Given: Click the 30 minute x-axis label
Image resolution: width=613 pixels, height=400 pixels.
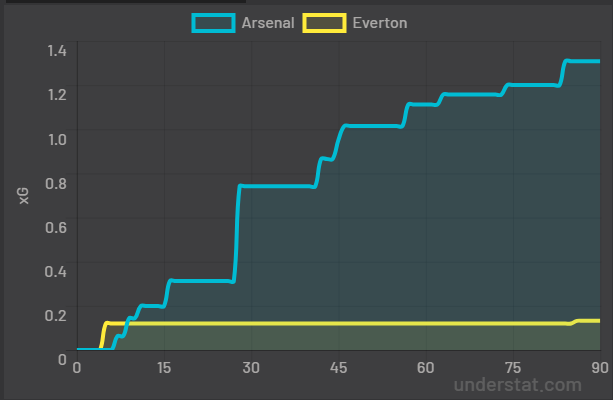Looking at the screenshot, I should point(251,368).
